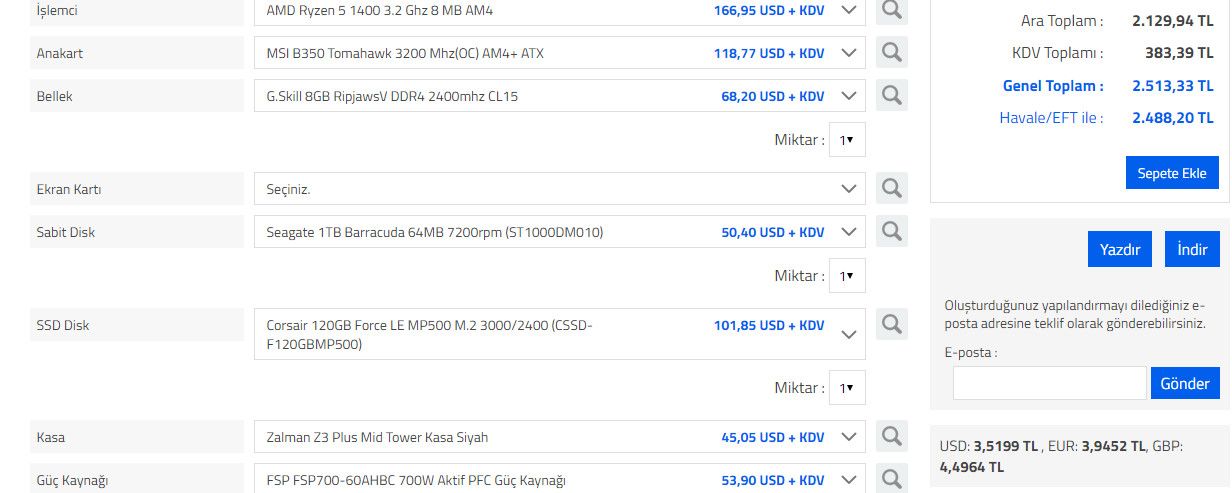1232x493 pixels.
Task: Click the Yazdır print button
Action: click(1120, 249)
